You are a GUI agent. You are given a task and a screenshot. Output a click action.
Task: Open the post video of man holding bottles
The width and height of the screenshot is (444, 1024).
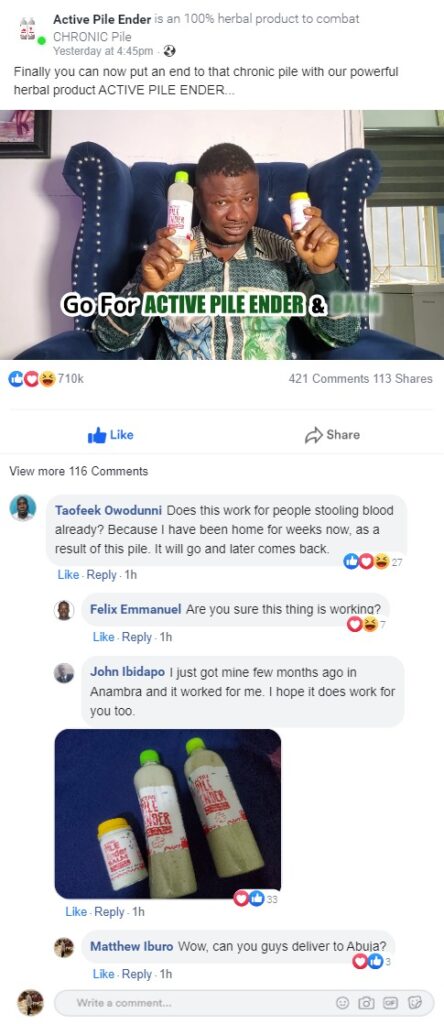click(222, 234)
